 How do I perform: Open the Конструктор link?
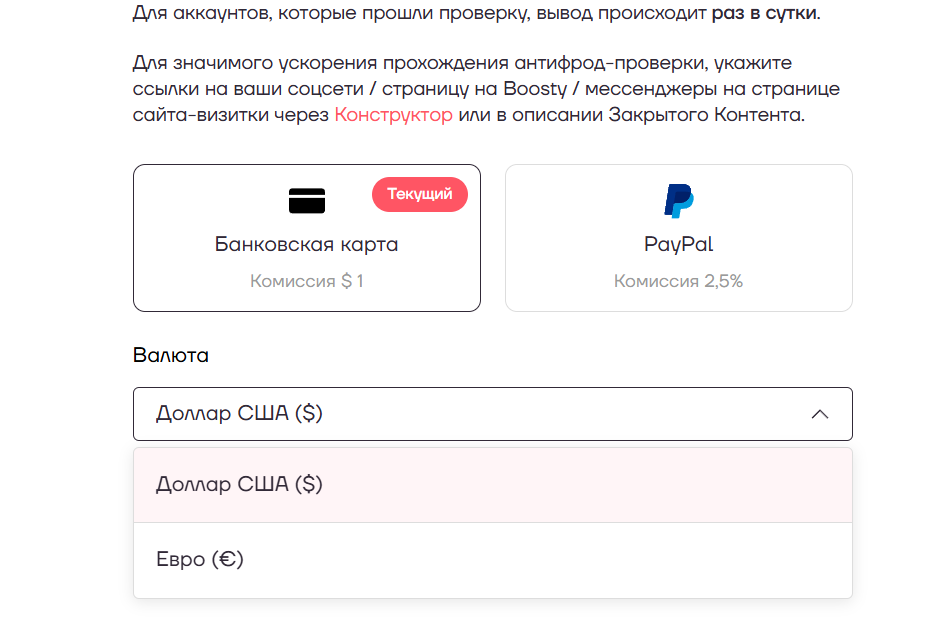[393, 114]
